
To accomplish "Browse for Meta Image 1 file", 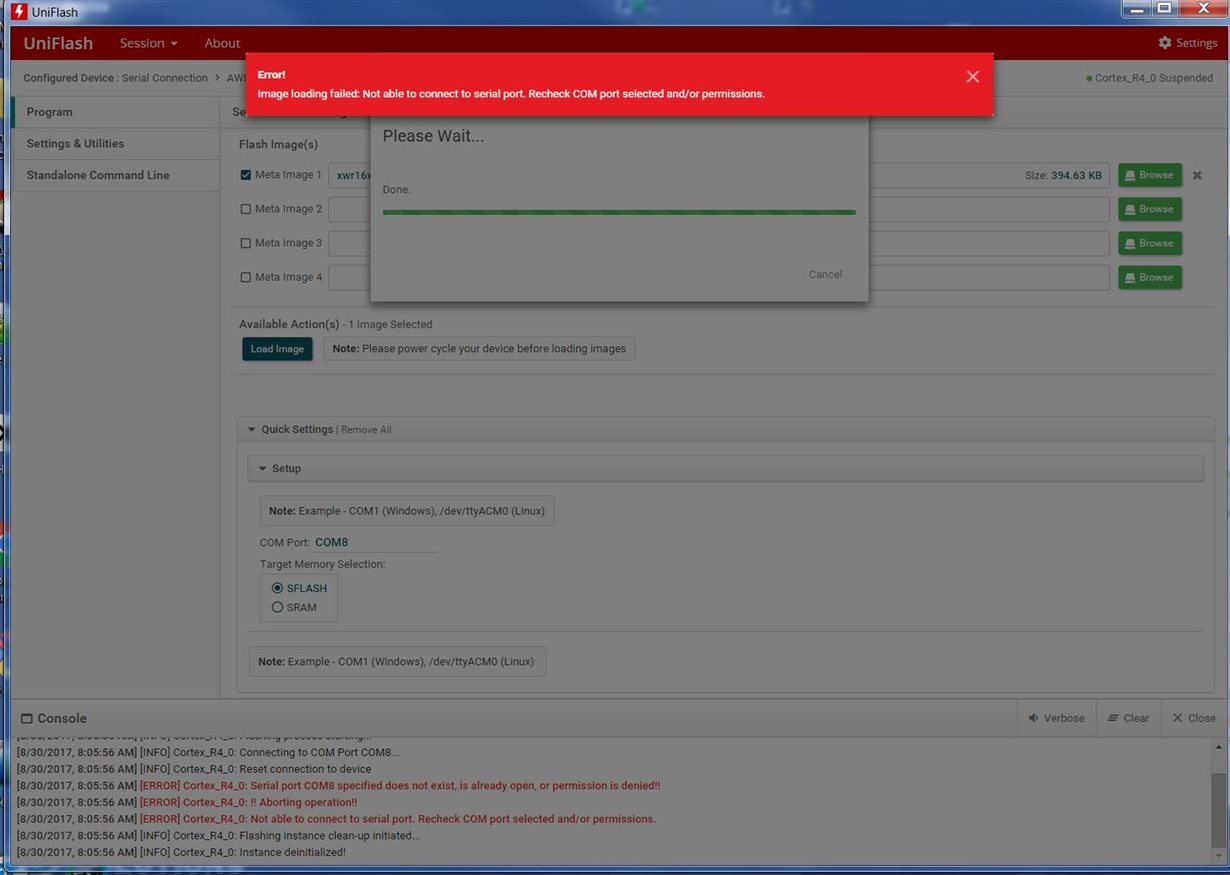I will [x=1150, y=175].
